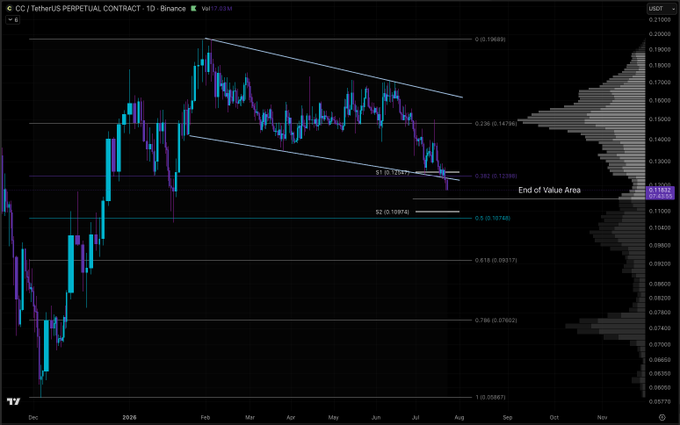Viewport: 680px width, 425px height.
Task: Click the Aug label on time axis
Action: (459, 417)
